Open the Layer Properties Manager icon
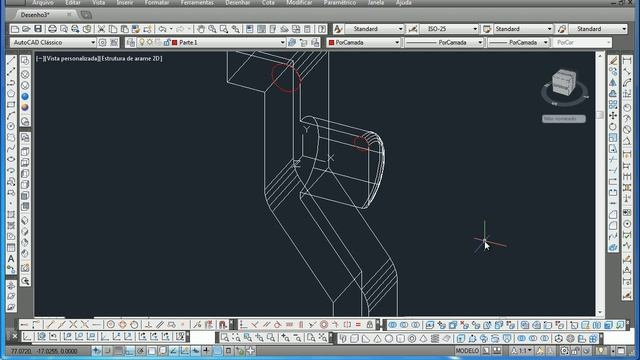Image resolution: width=640 pixels, height=360 pixels. 131,42
